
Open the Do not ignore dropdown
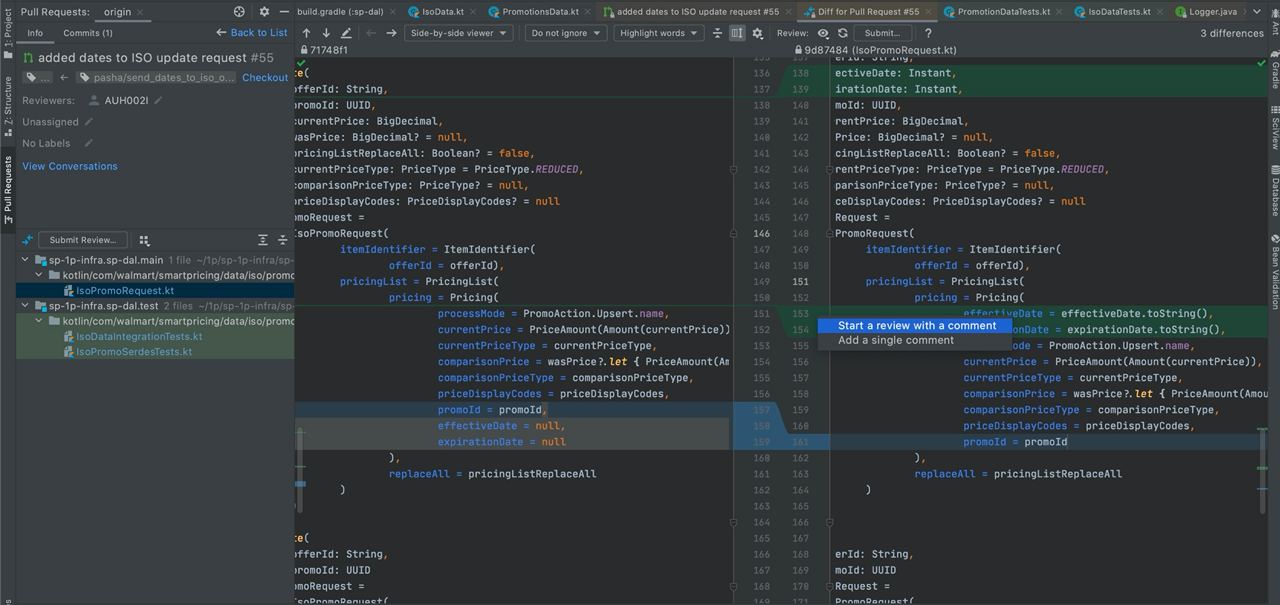[x=566, y=33]
